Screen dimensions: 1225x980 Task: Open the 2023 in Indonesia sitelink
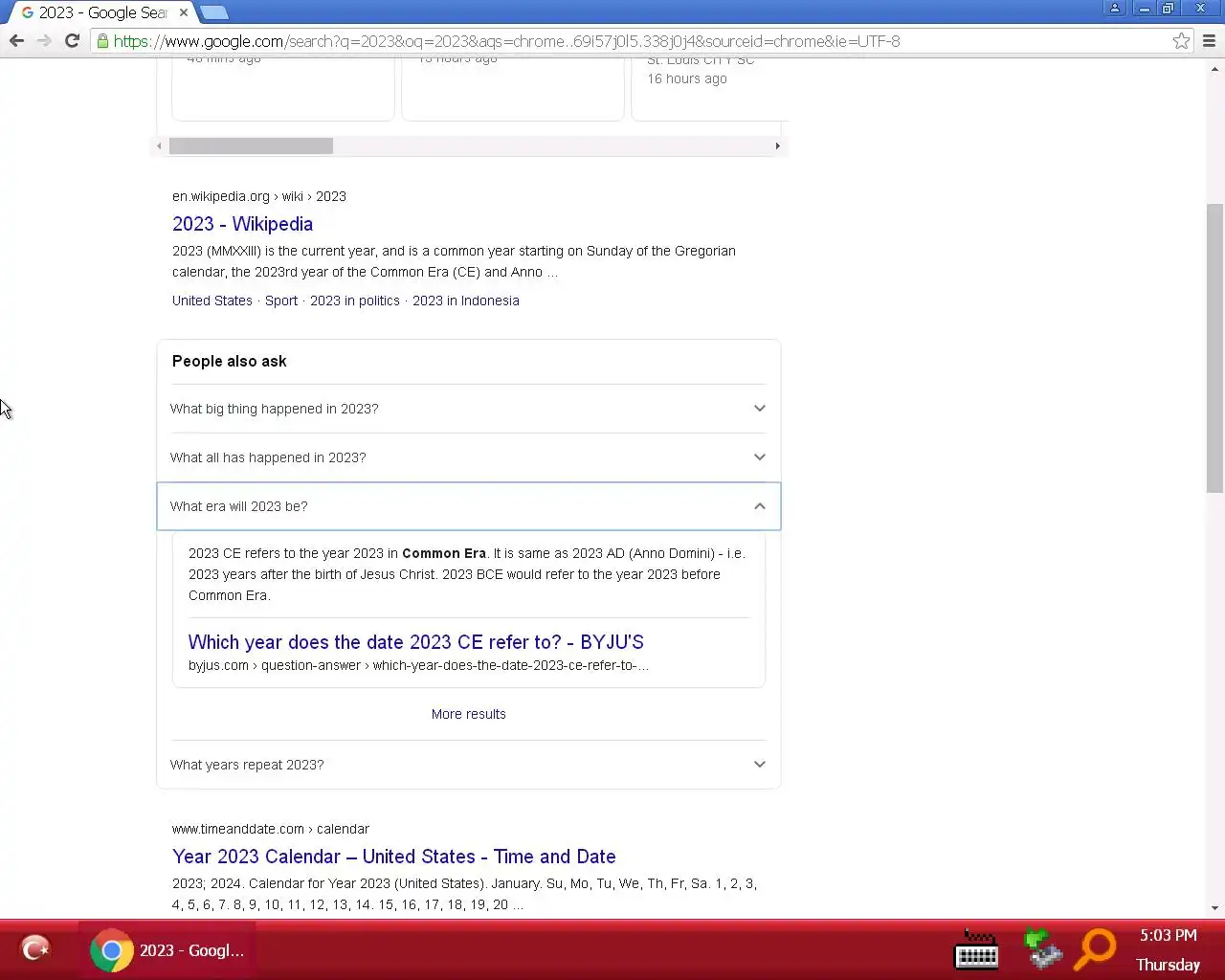tap(466, 301)
